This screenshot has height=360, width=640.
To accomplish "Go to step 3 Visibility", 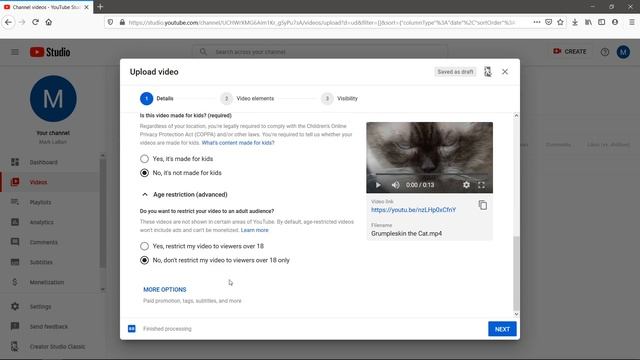I will [340, 98].
